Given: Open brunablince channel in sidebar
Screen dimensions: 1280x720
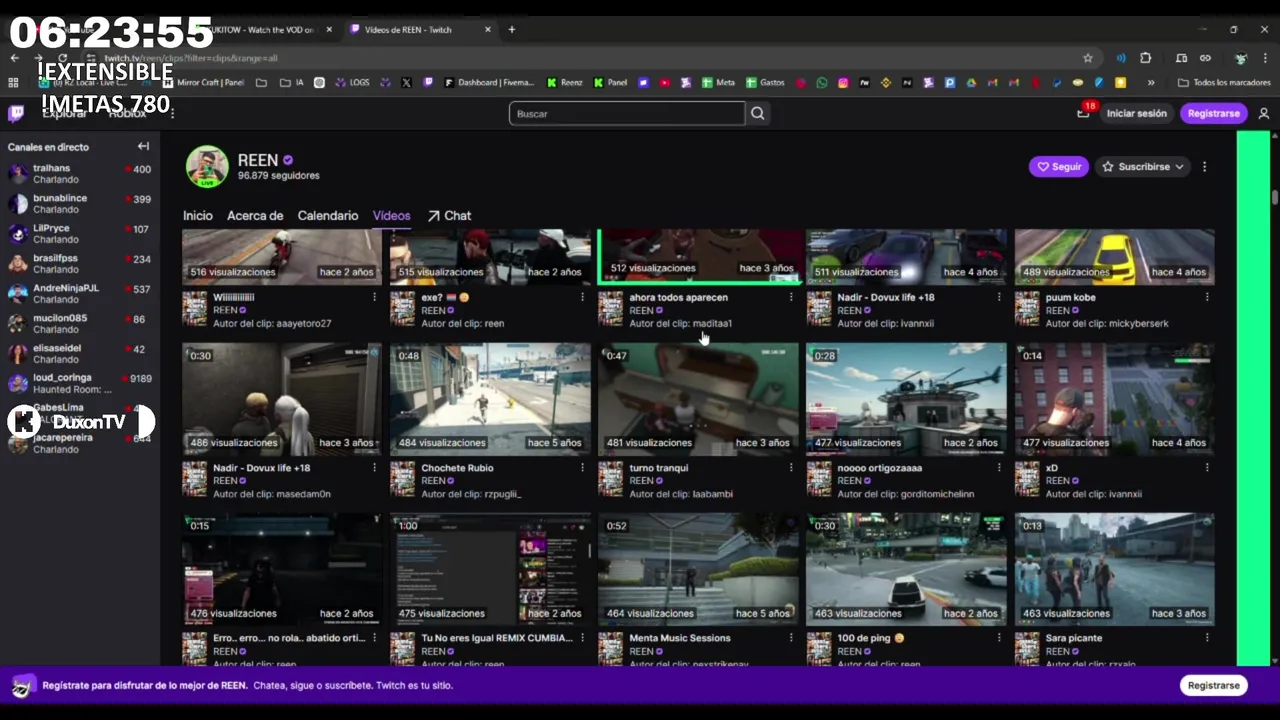Looking at the screenshot, I should point(79,204).
